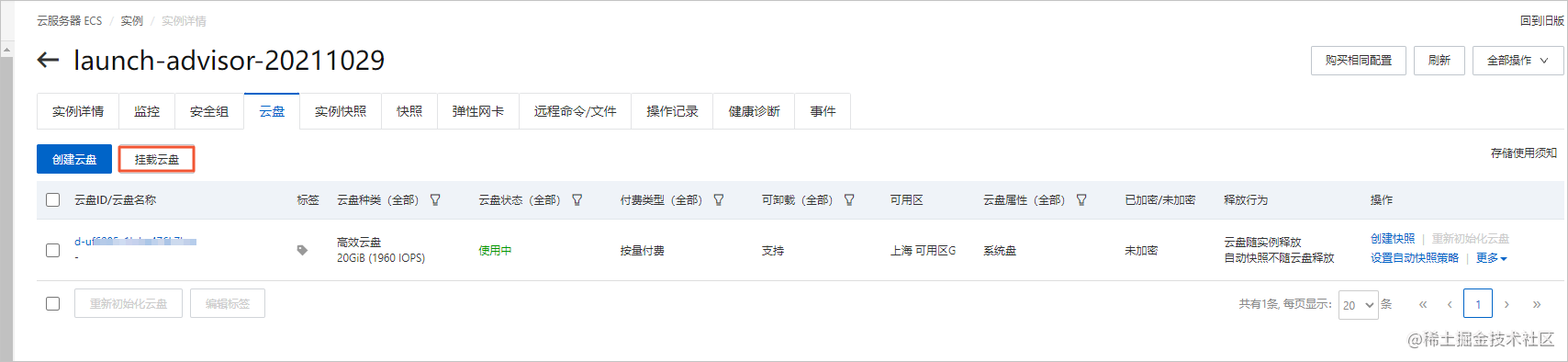The height and width of the screenshot is (362, 1568).
Task: Check the system disk row checkbox
Action: click(x=53, y=250)
